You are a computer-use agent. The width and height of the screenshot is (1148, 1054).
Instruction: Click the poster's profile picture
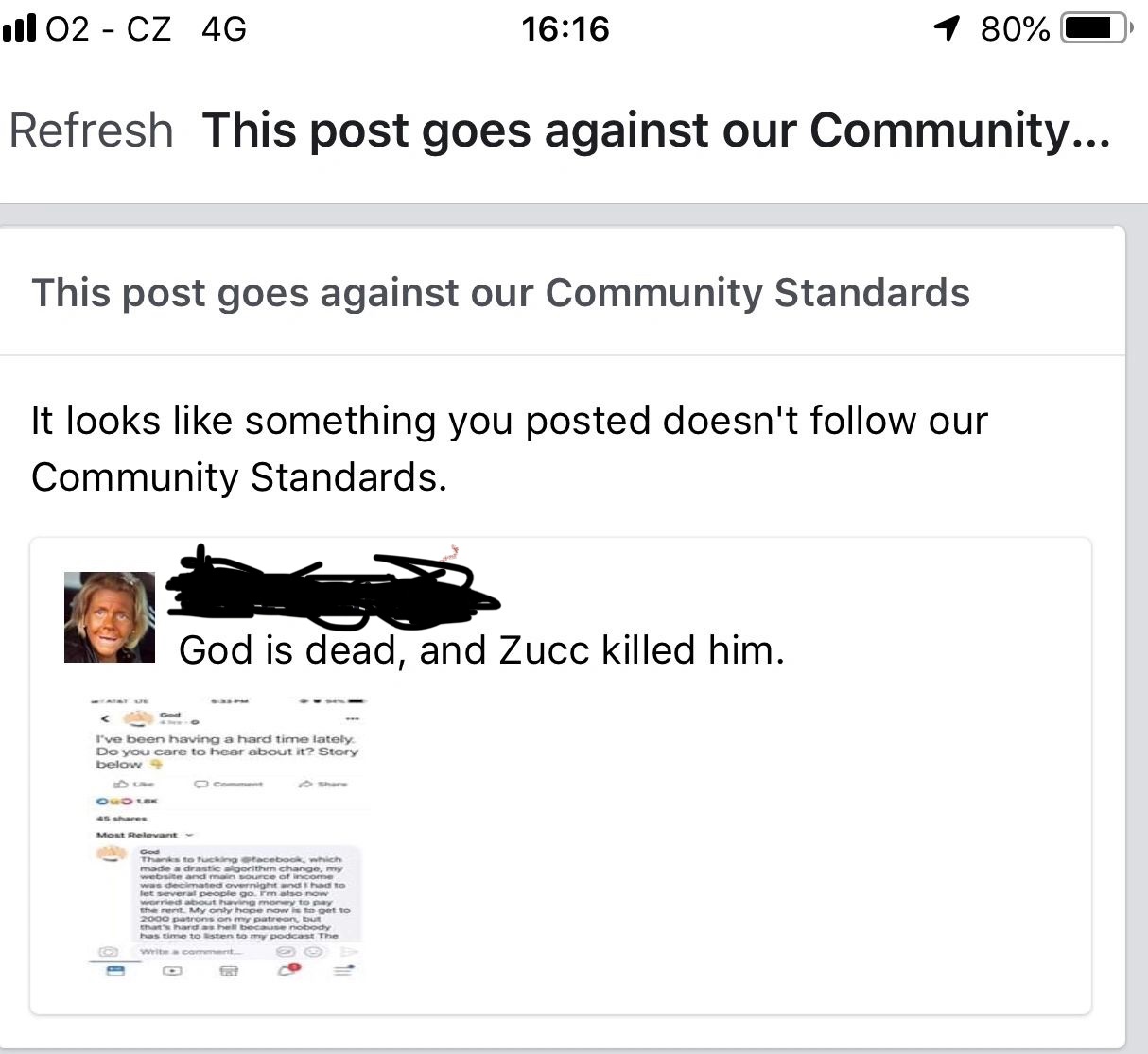click(x=109, y=616)
